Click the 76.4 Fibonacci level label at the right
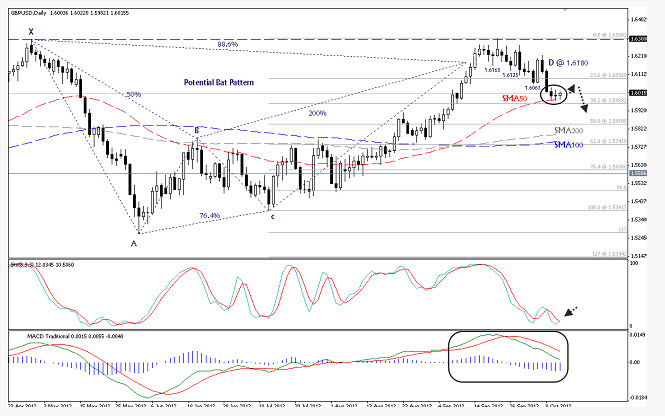Screen dimensions: 665x416 coord(609,167)
